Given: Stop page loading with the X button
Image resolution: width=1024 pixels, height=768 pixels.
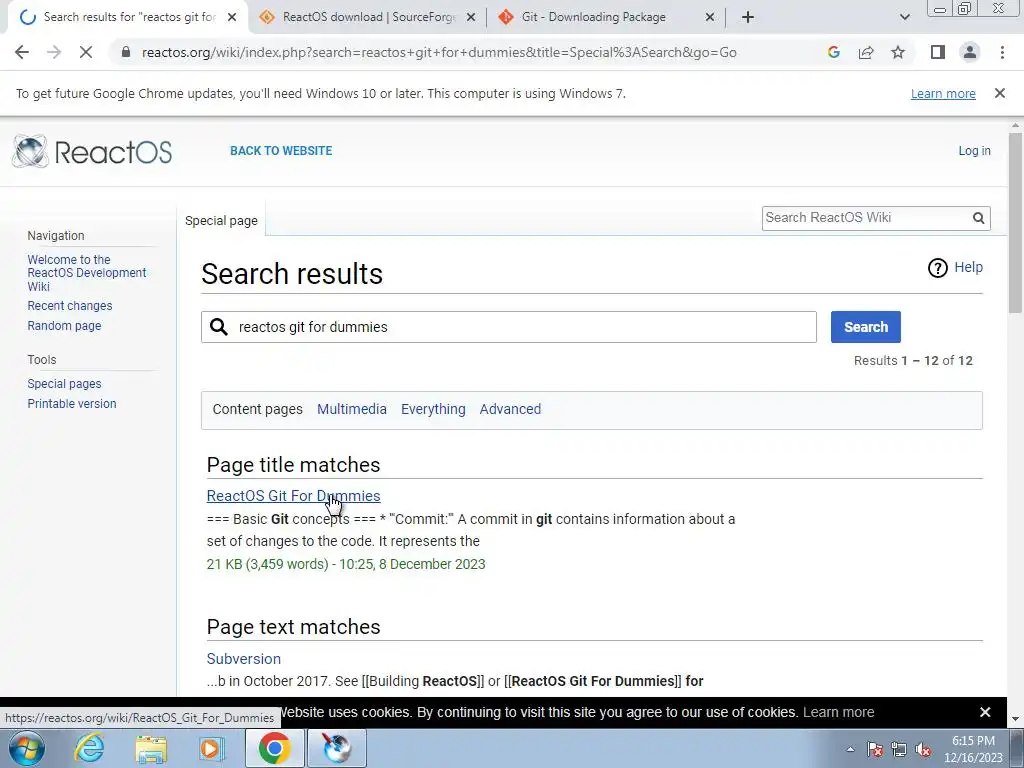Looking at the screenshot, I should (86, 52).
